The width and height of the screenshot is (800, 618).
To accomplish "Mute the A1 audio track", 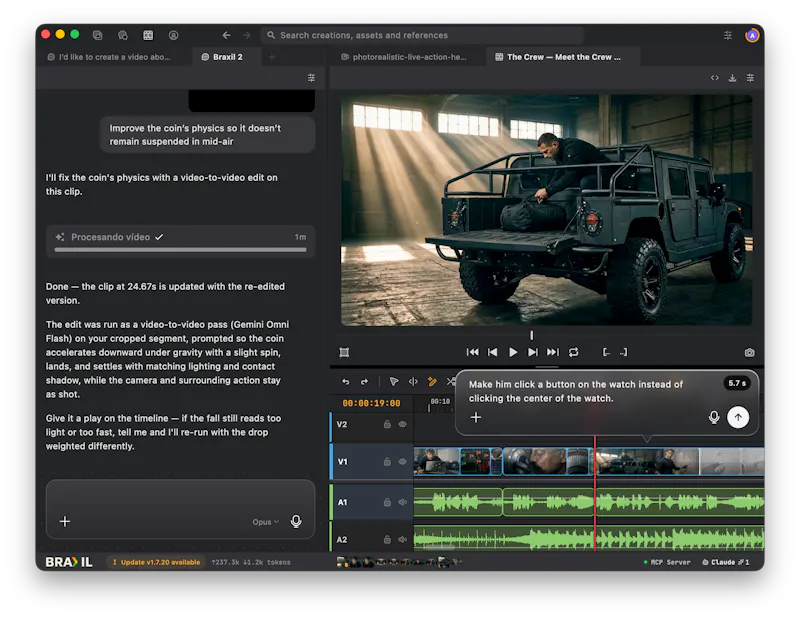I will pos(403,502).
